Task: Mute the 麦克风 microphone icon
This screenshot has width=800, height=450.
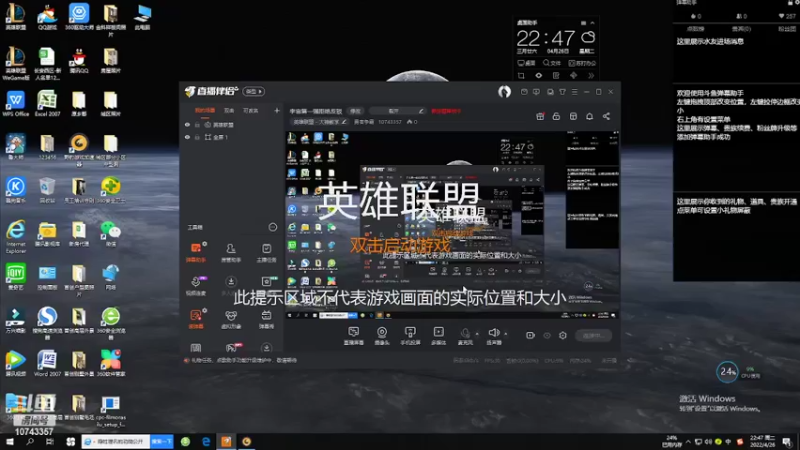Action: pos(465,333)
